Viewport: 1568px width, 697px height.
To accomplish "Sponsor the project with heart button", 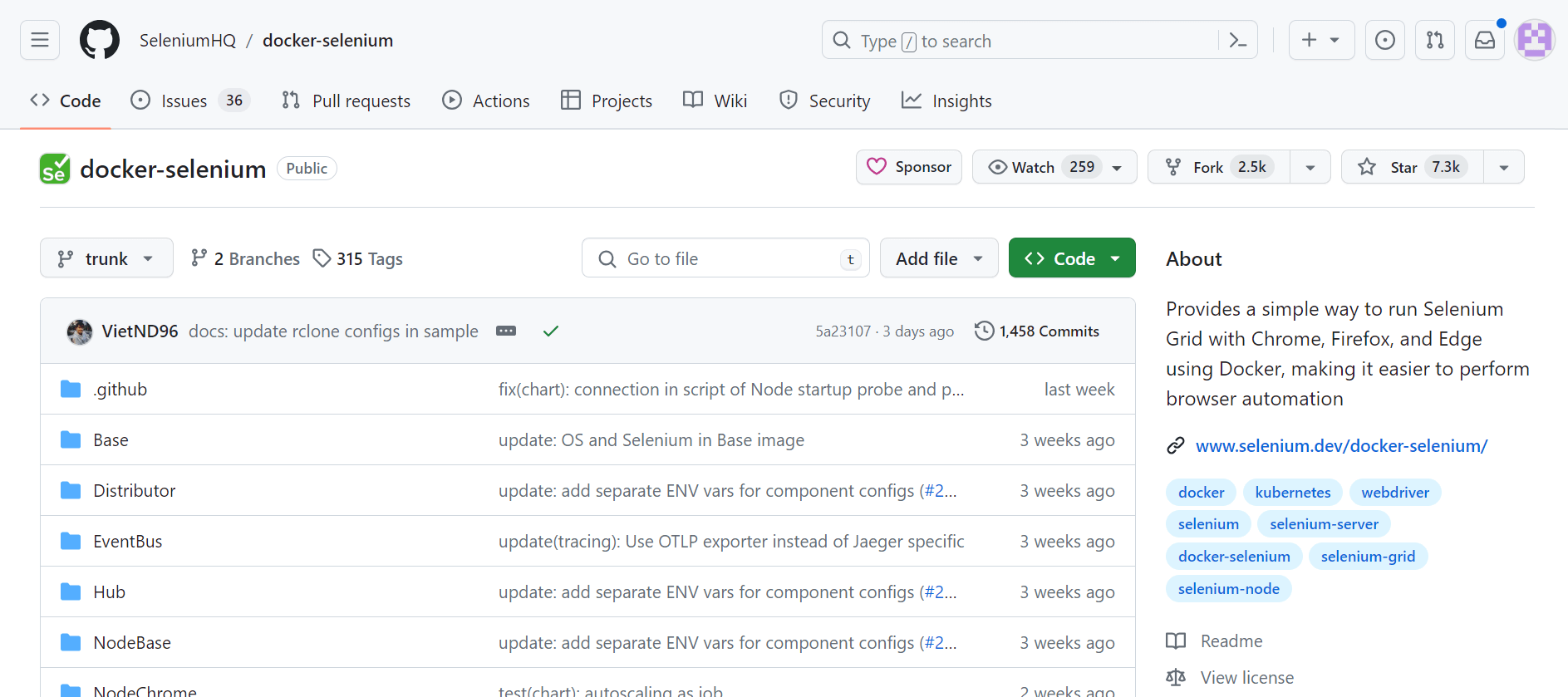I will [909, 167].
